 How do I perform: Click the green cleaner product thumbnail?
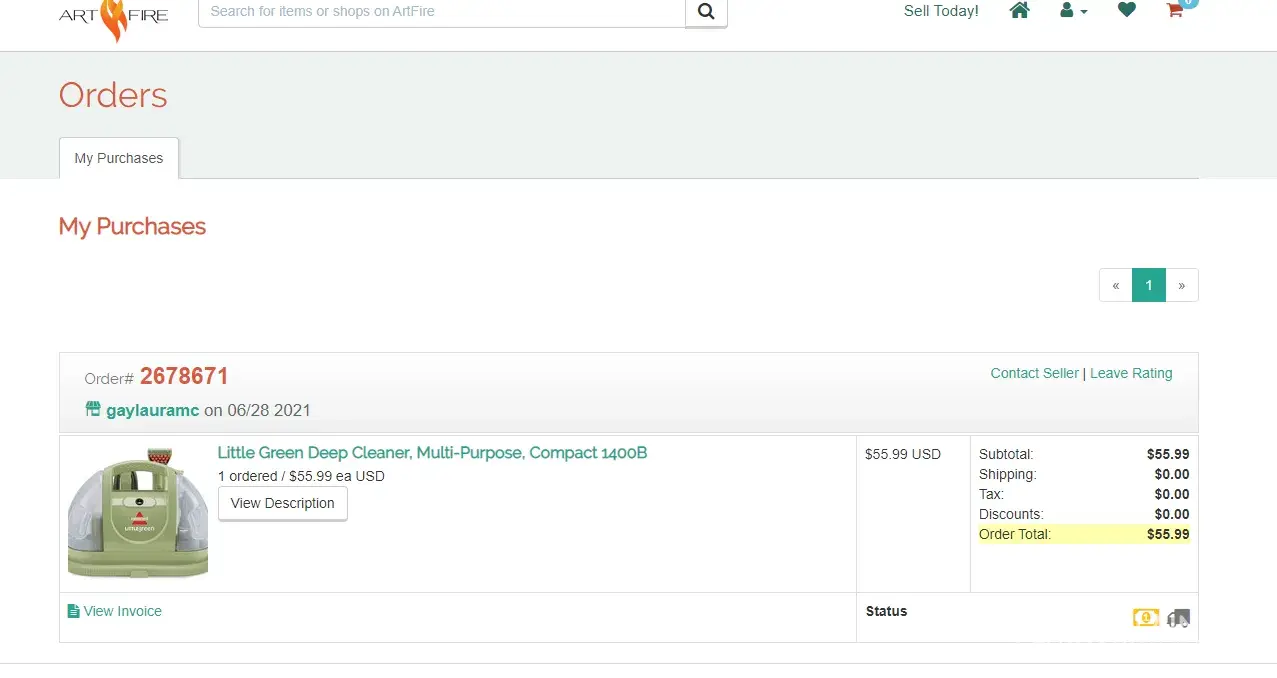tap(138, 513)
